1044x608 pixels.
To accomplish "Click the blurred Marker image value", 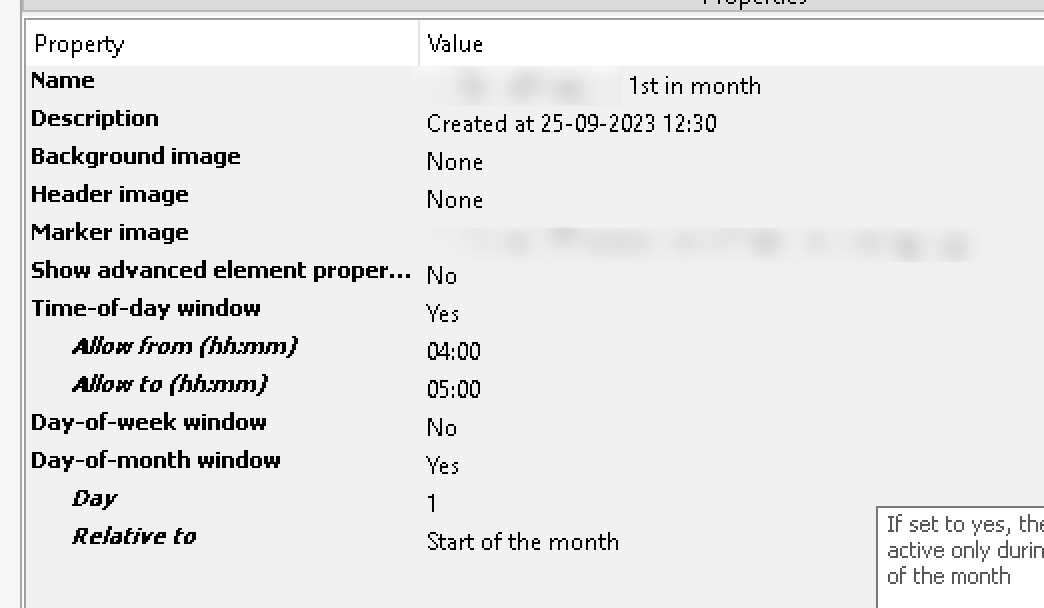I will point(700,239).
